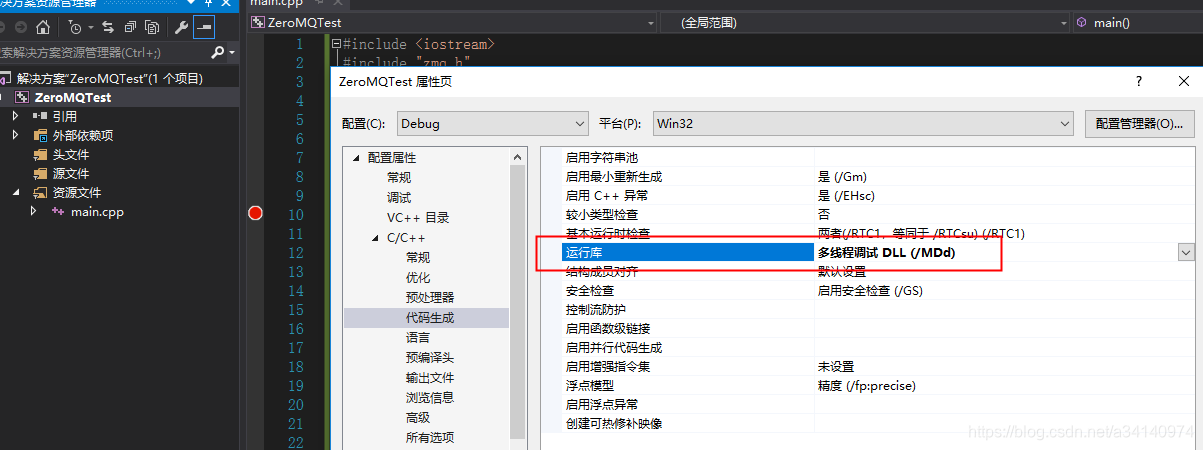This screenshot has height=450, width=1203.
Task: Click the sync with active document icon
Action: [107, 27]
